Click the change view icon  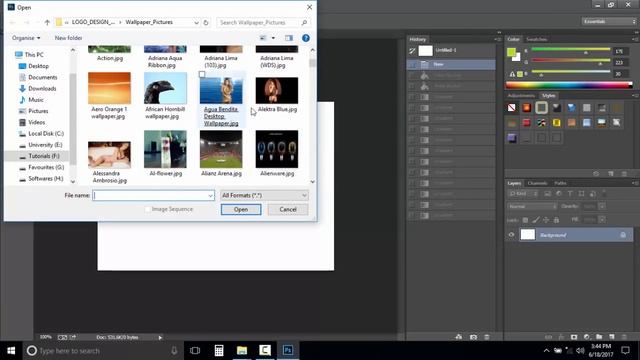pos(263,38)
